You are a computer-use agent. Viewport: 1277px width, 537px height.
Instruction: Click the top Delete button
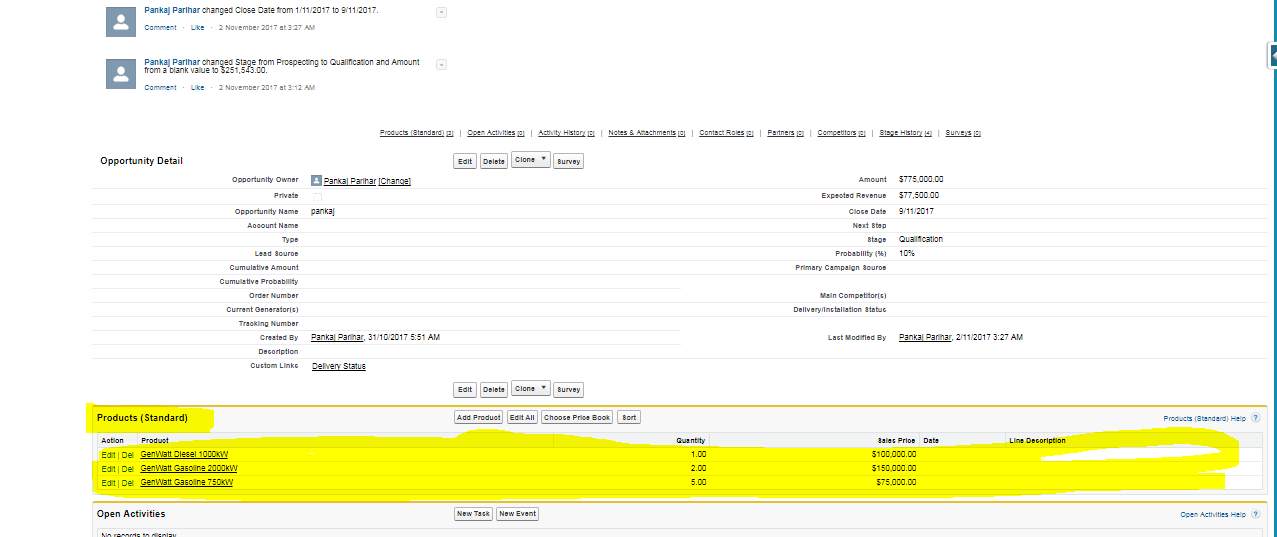click(x=494, y=161)
